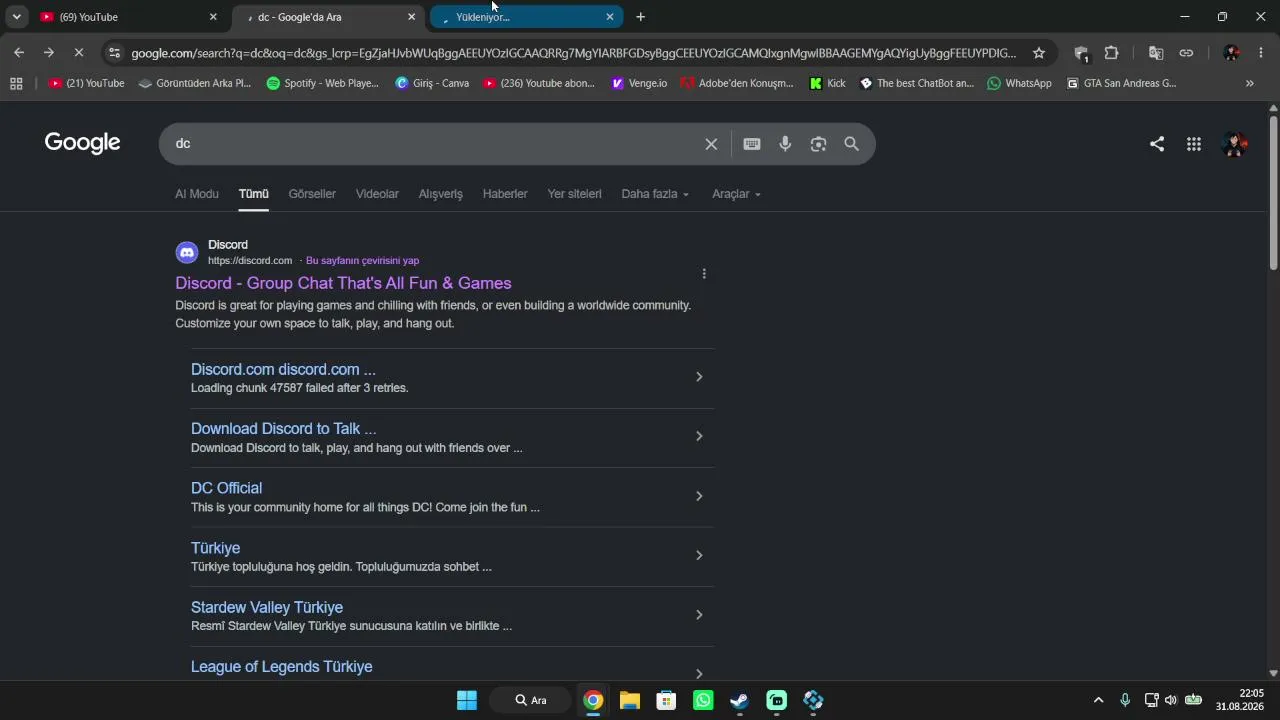
Task: Open Steam from the taskbar
Action: pyautogui.click(x=739, y=700)
